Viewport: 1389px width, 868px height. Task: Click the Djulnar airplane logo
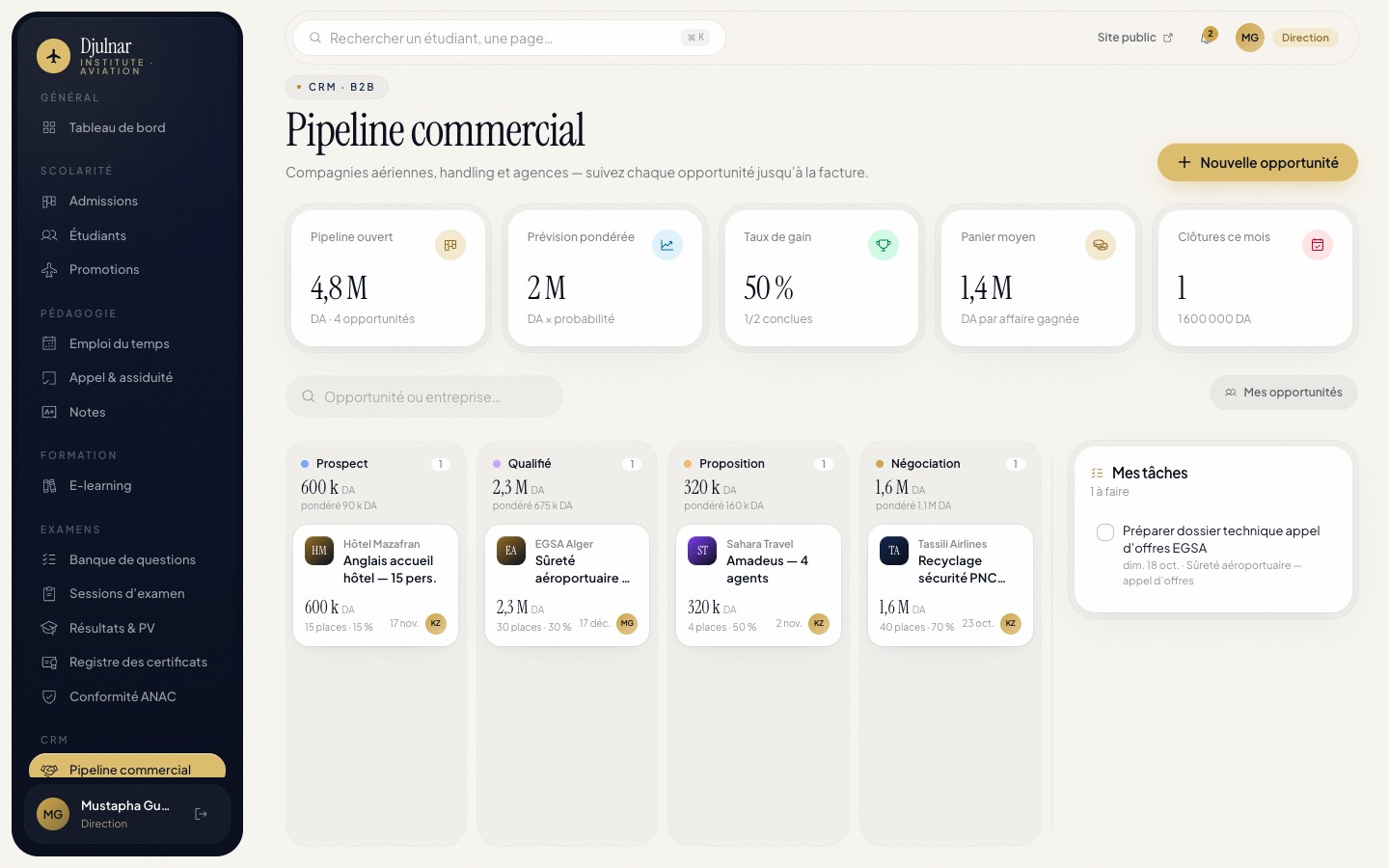[54, 56]
